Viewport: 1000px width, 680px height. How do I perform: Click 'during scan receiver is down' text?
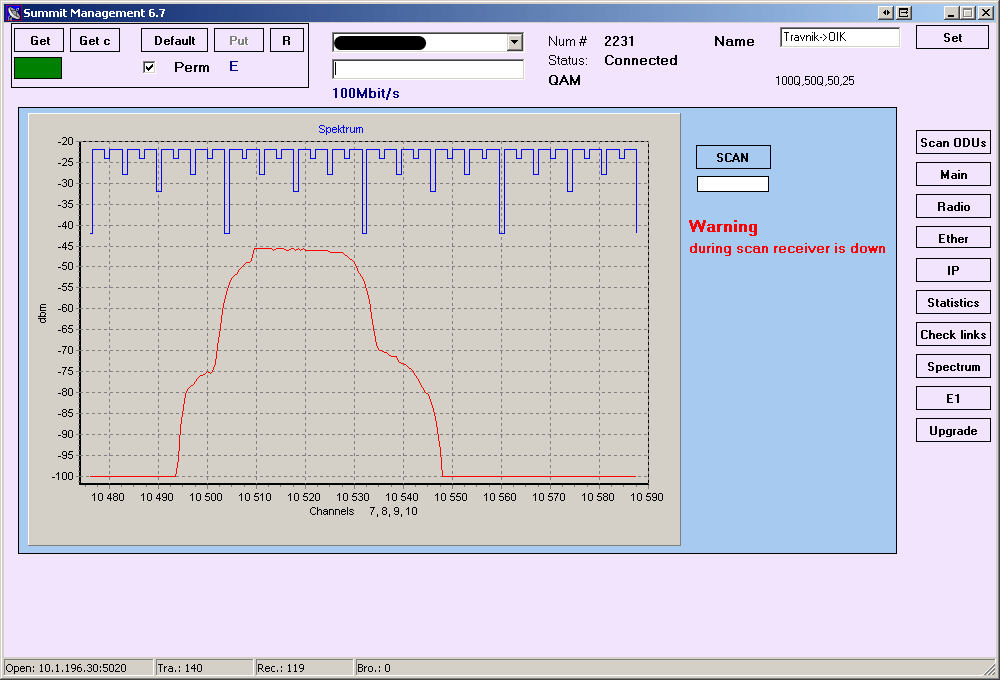click(787, 248)
